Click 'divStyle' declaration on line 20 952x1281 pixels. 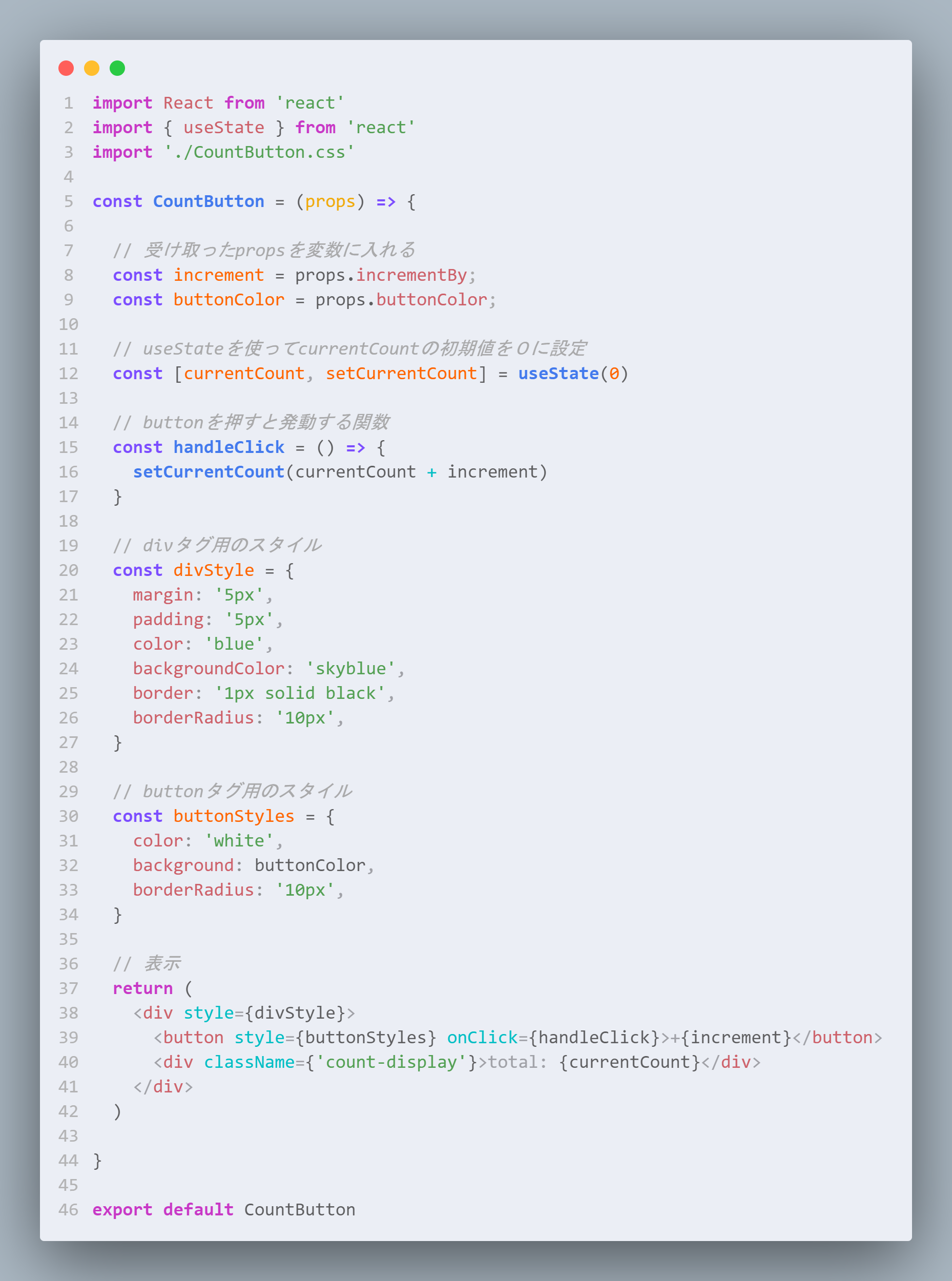click(x=214, y=570)
